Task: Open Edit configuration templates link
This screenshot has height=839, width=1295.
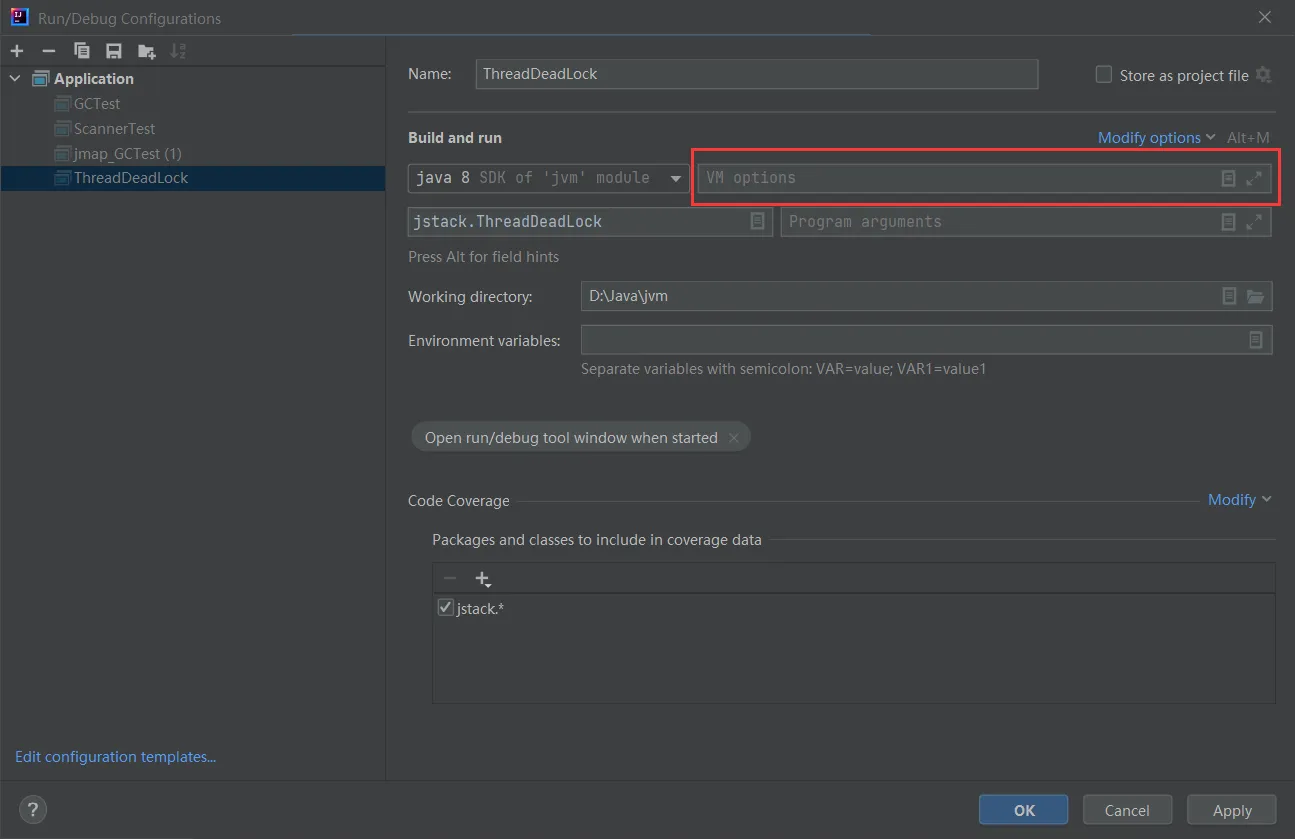Action: (116, 757)
